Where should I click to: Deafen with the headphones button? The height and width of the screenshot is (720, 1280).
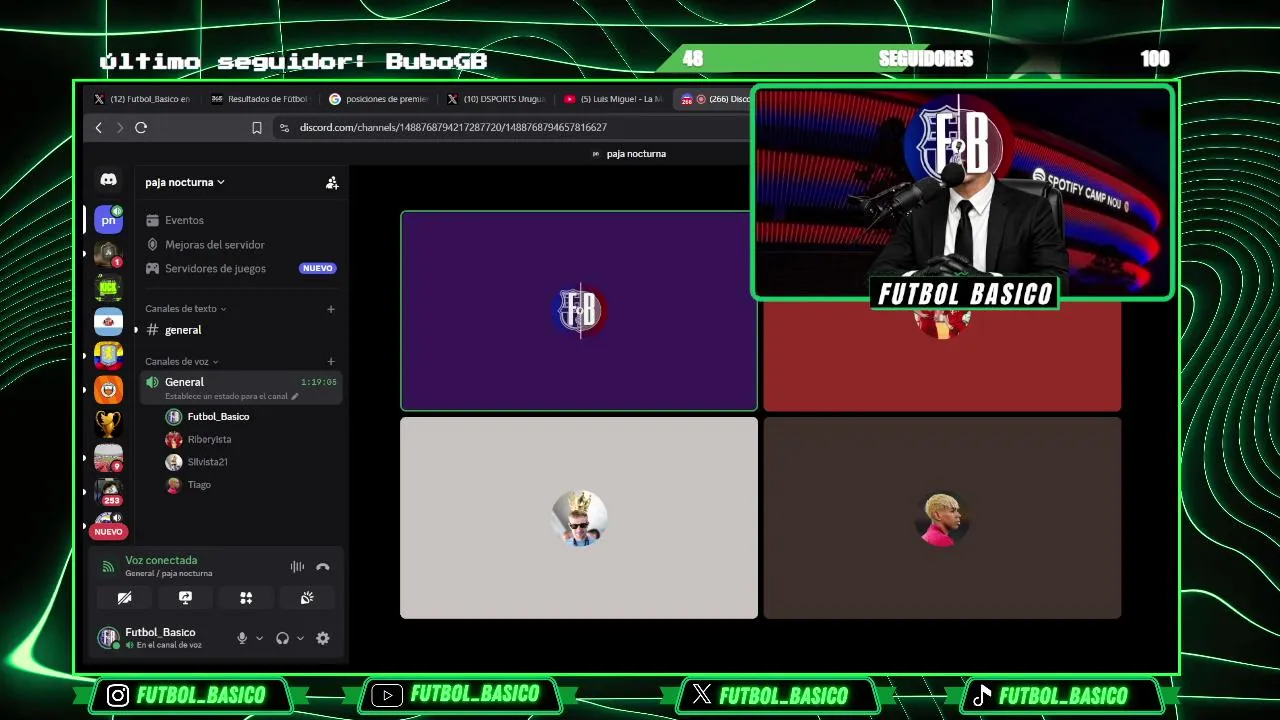coord(282,638)
